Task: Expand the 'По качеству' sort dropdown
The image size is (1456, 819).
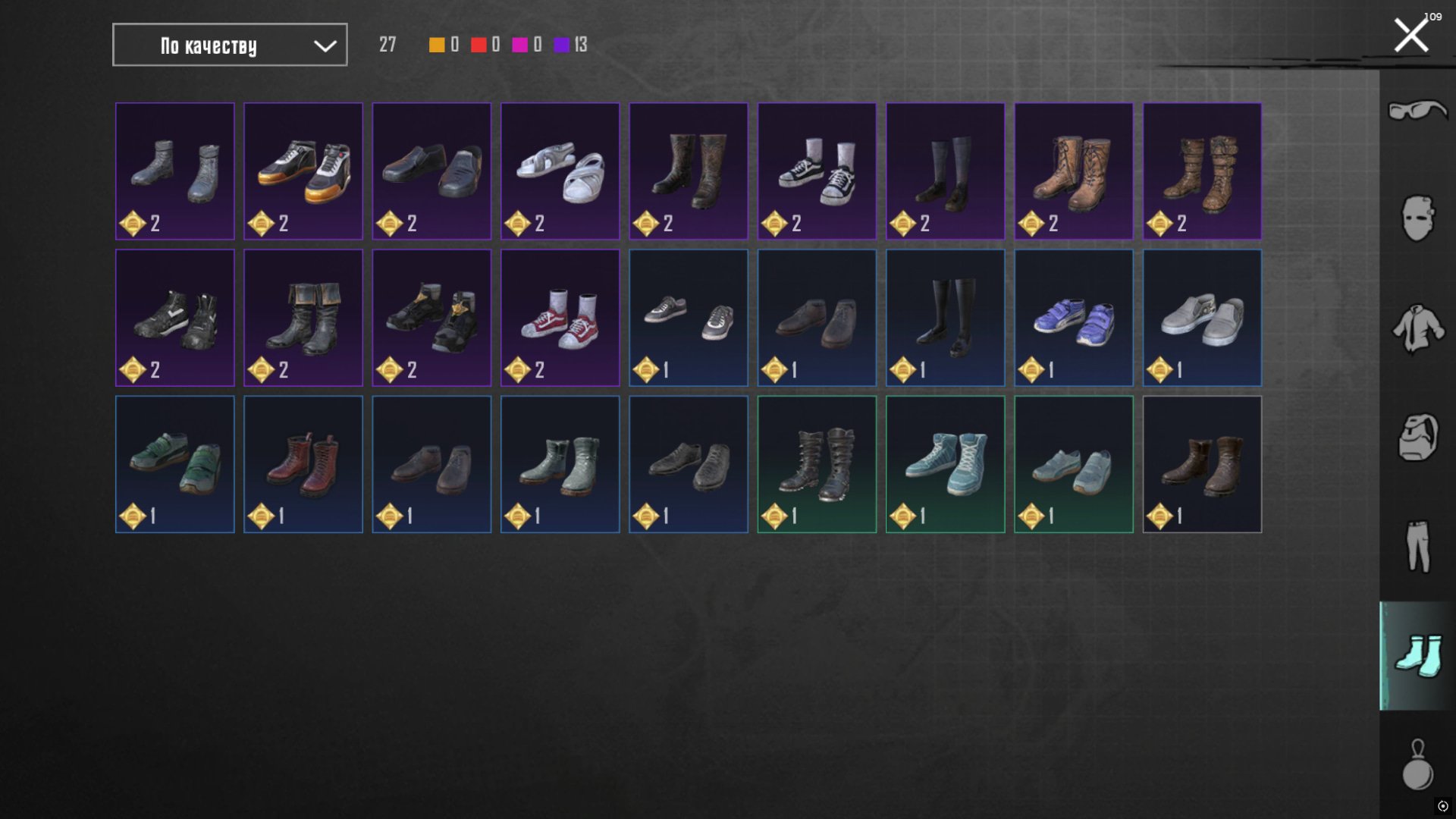Action: click(x=230, y=45)
